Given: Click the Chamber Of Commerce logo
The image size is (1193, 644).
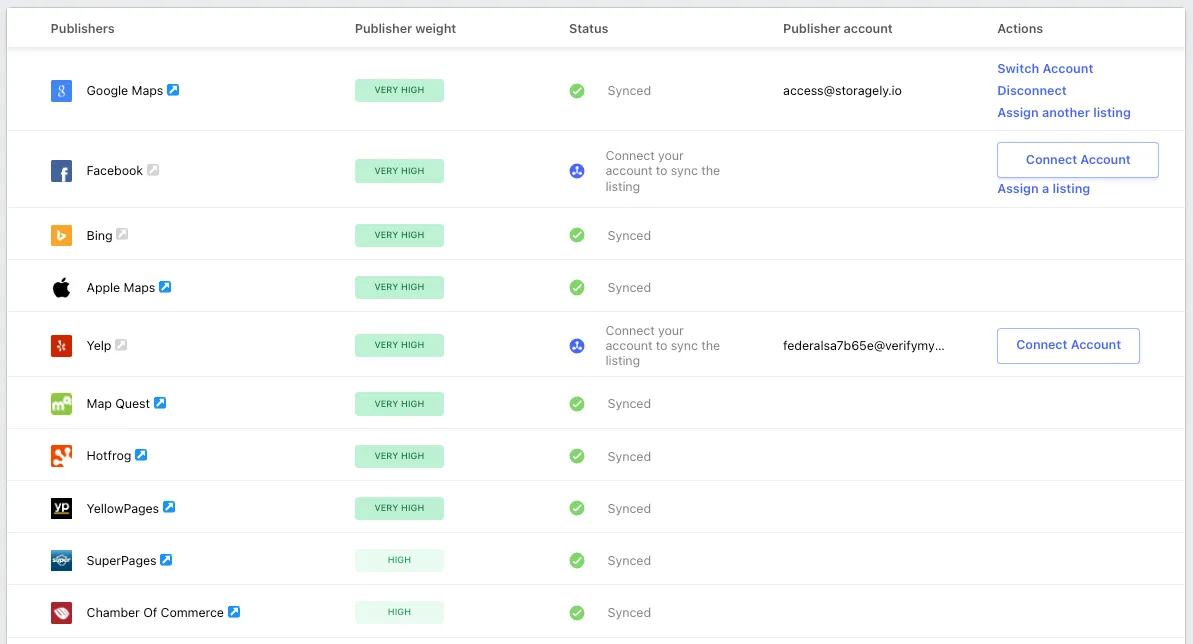Looking at the screenshot, I should [62, 612].
